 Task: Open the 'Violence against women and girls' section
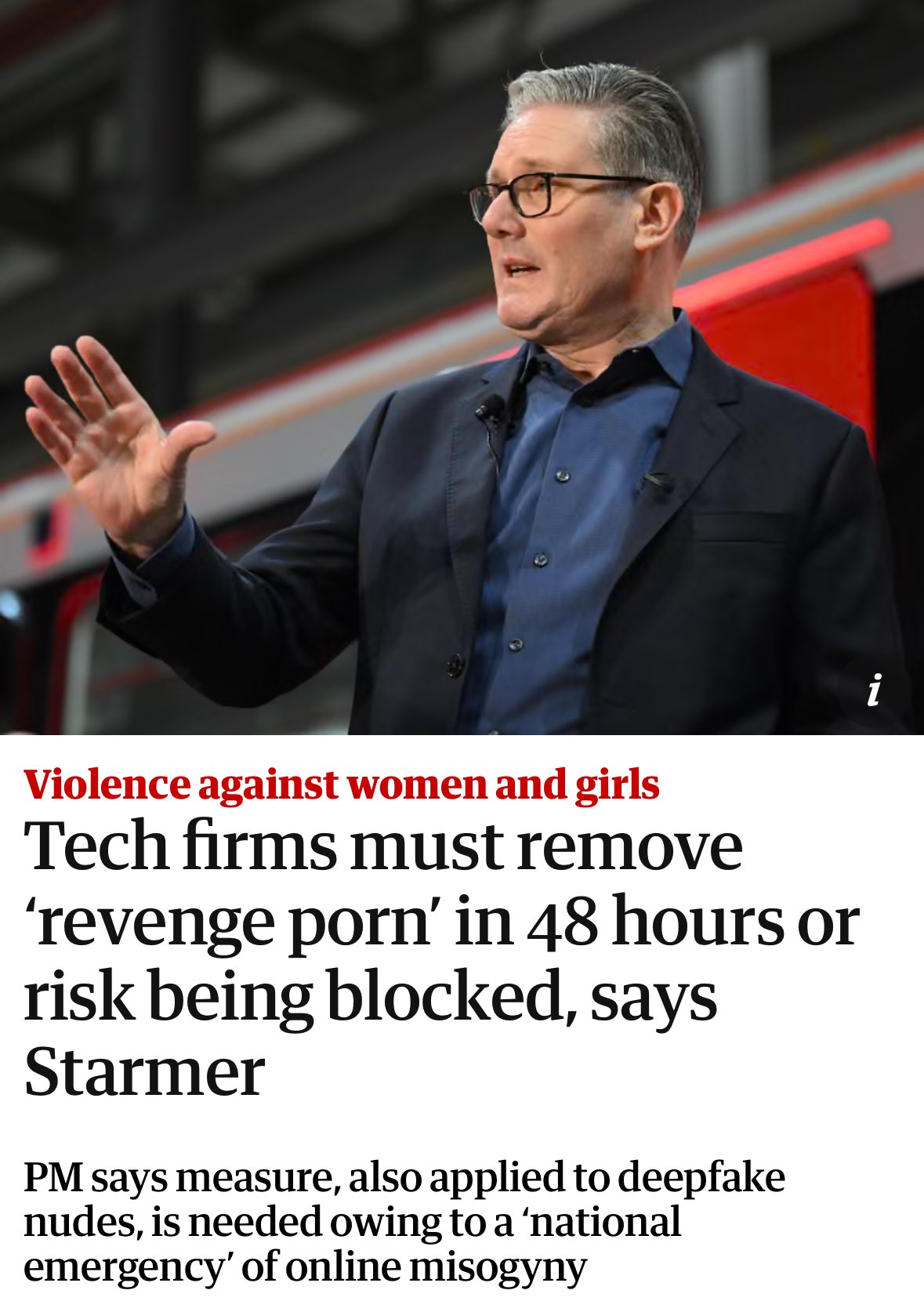[342, 784]
